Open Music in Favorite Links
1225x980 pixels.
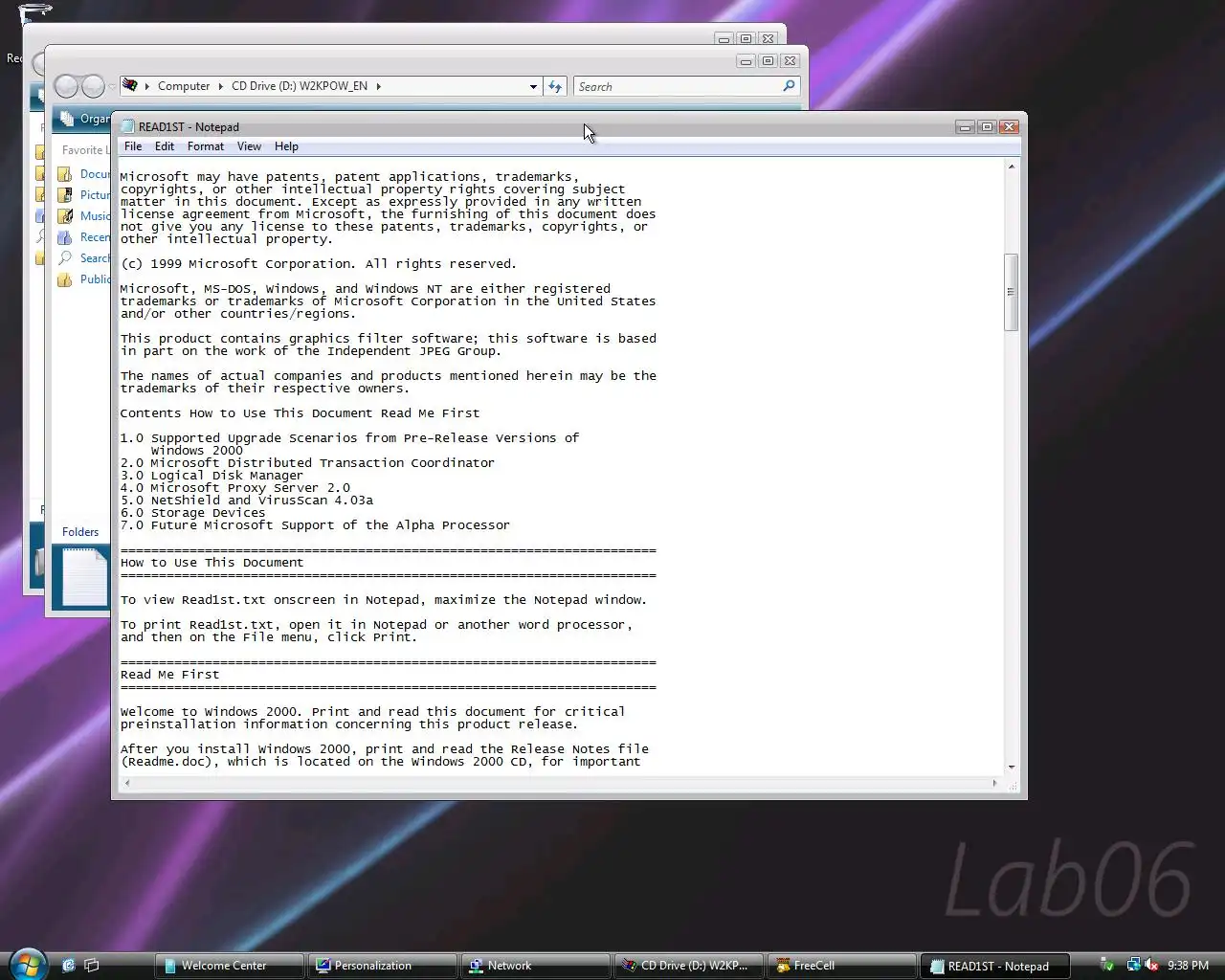click(95, 216)
